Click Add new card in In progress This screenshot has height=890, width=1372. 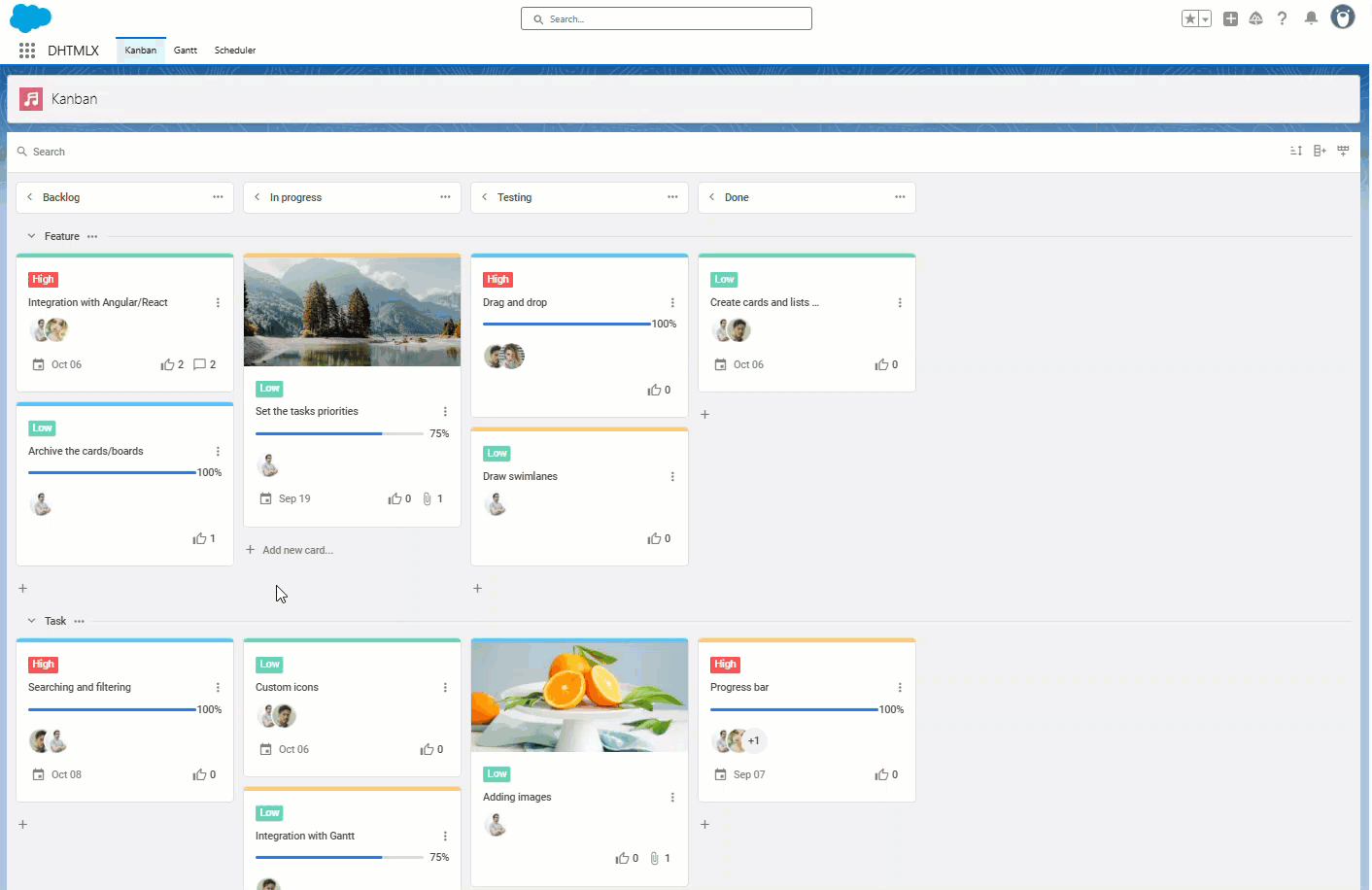(290, 550)
